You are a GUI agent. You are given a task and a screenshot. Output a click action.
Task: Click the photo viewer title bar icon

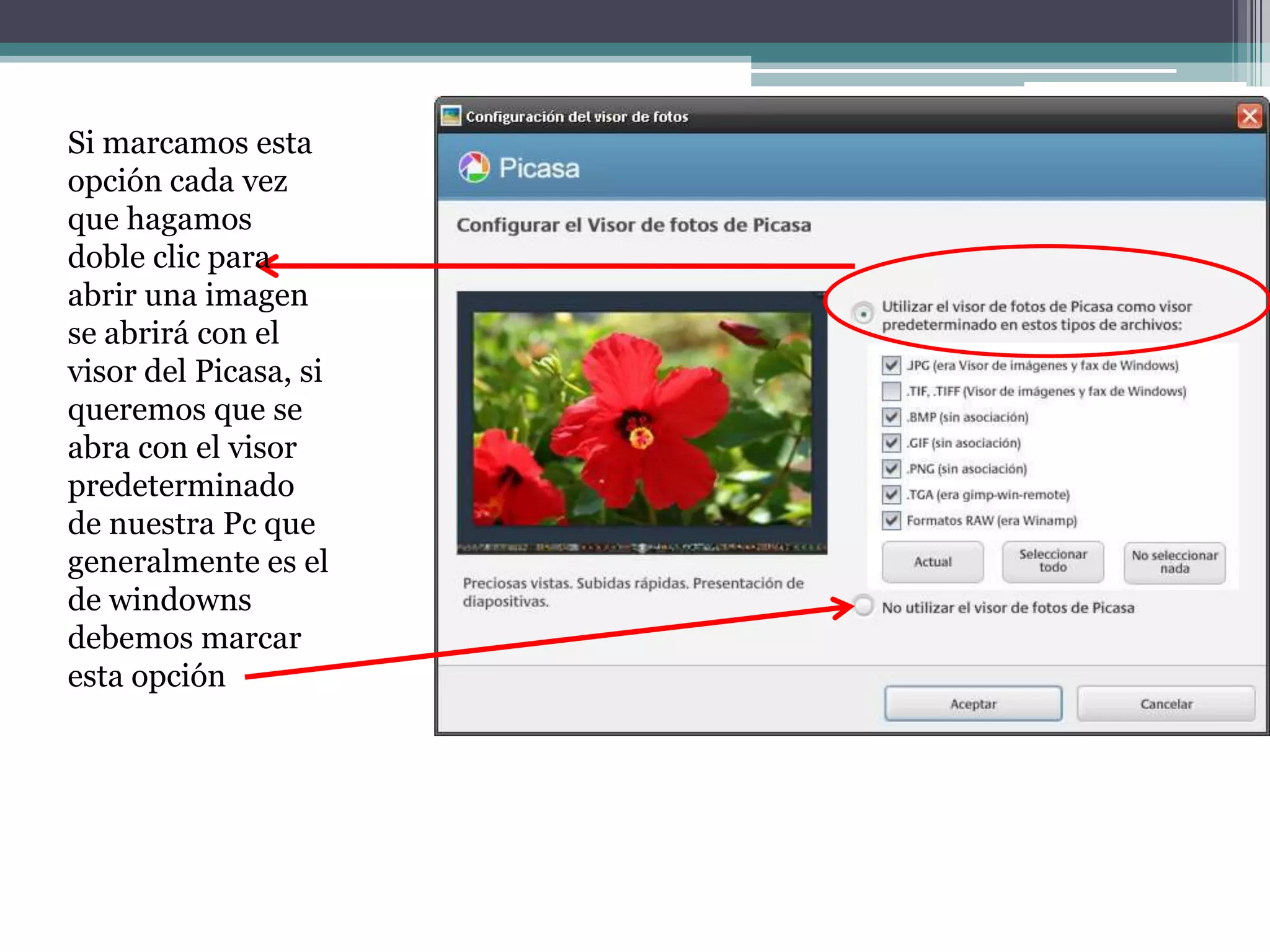(451, 116)
